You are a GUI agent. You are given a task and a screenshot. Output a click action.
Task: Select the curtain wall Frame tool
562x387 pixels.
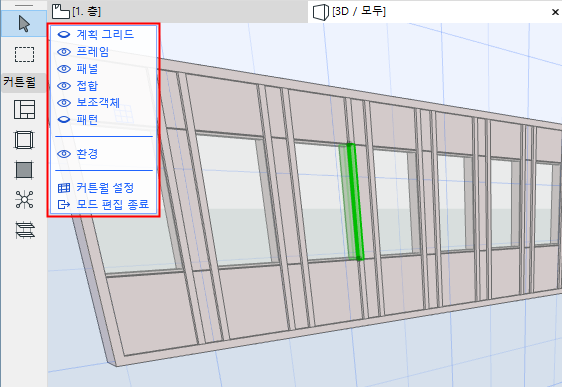coord(24,140)
